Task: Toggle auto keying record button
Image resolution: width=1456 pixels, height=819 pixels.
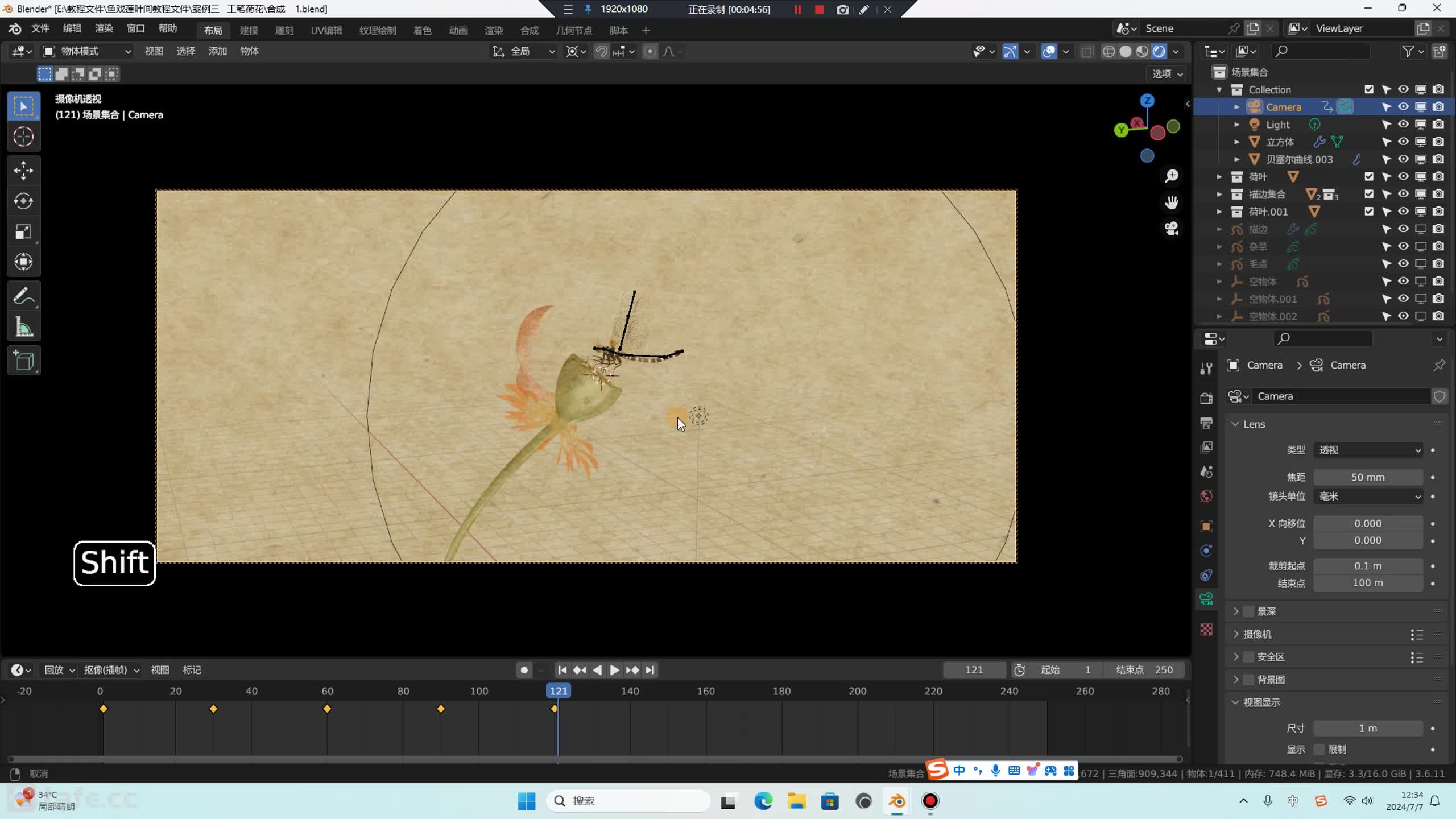Action: pos(524,670)
